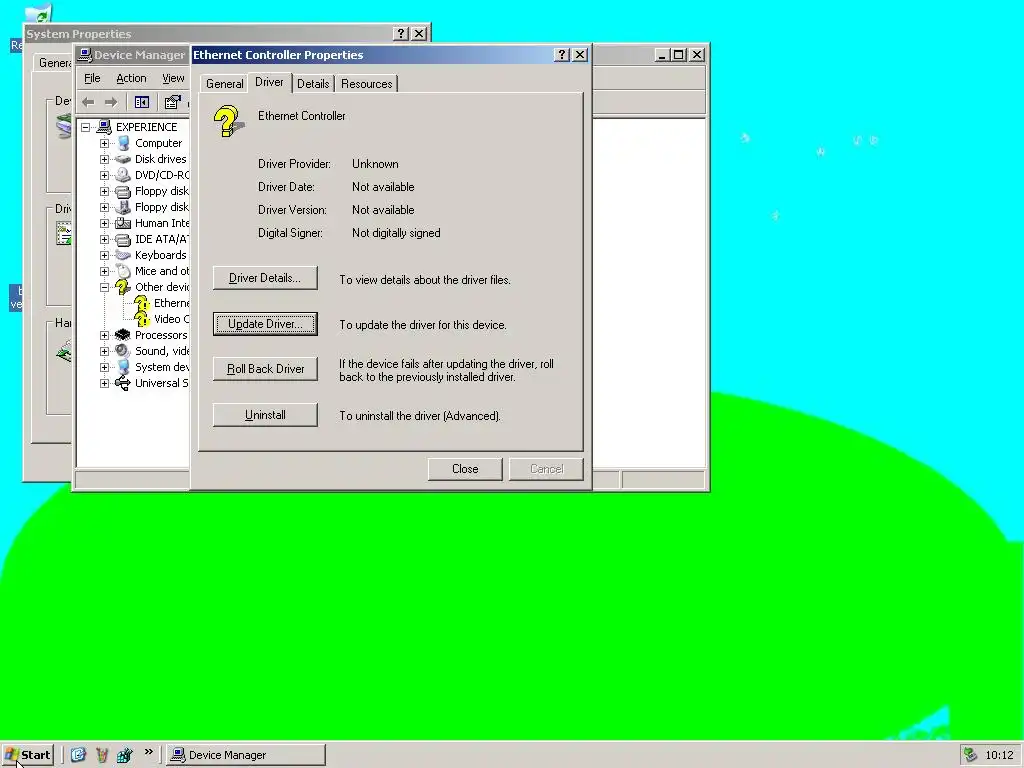Expand the Sound, video controllers node
Image resolution: width=1024 pixels, height=768 pixels.
pos(104,351)
